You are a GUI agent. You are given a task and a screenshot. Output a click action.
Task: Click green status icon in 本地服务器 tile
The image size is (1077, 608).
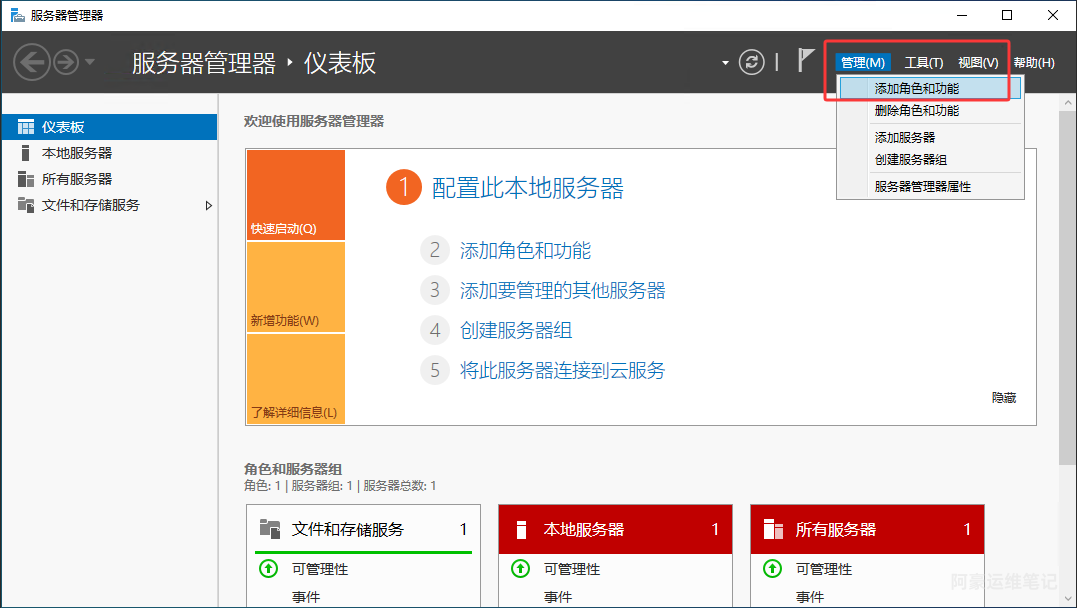(x=521, y=569)
